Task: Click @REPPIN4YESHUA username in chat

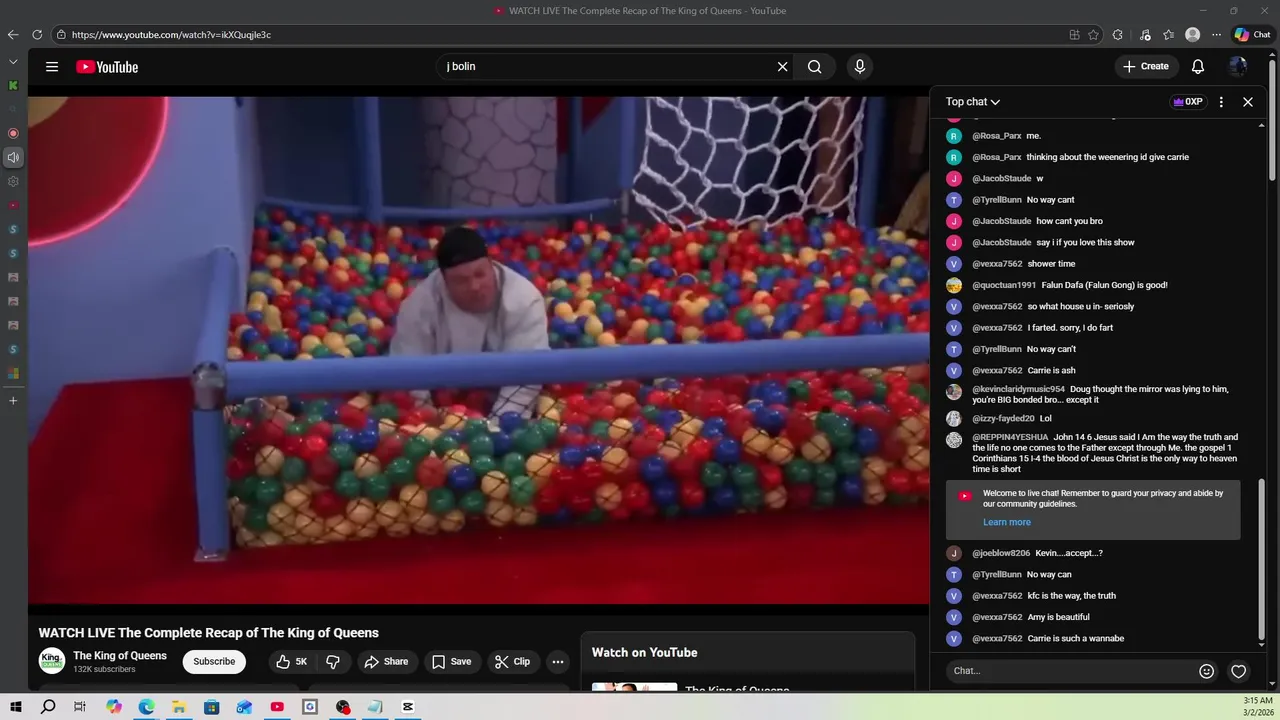Action: (x=1010, y=437)
